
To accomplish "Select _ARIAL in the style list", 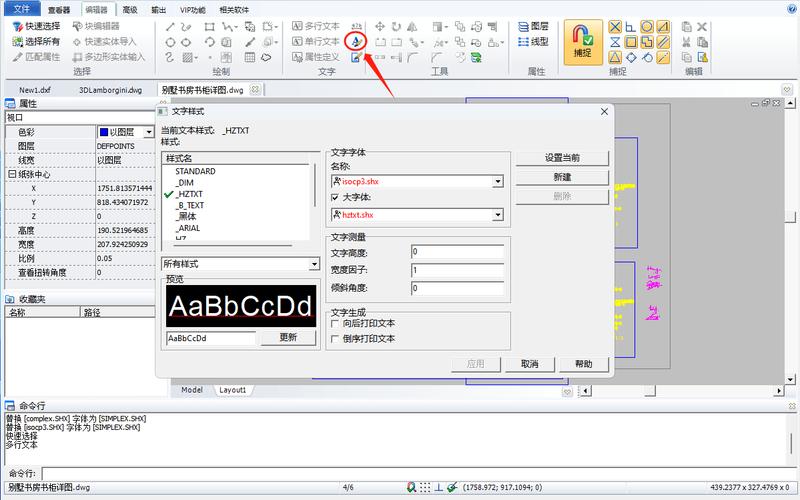I will pyautogui.click(x=188, y=228).
